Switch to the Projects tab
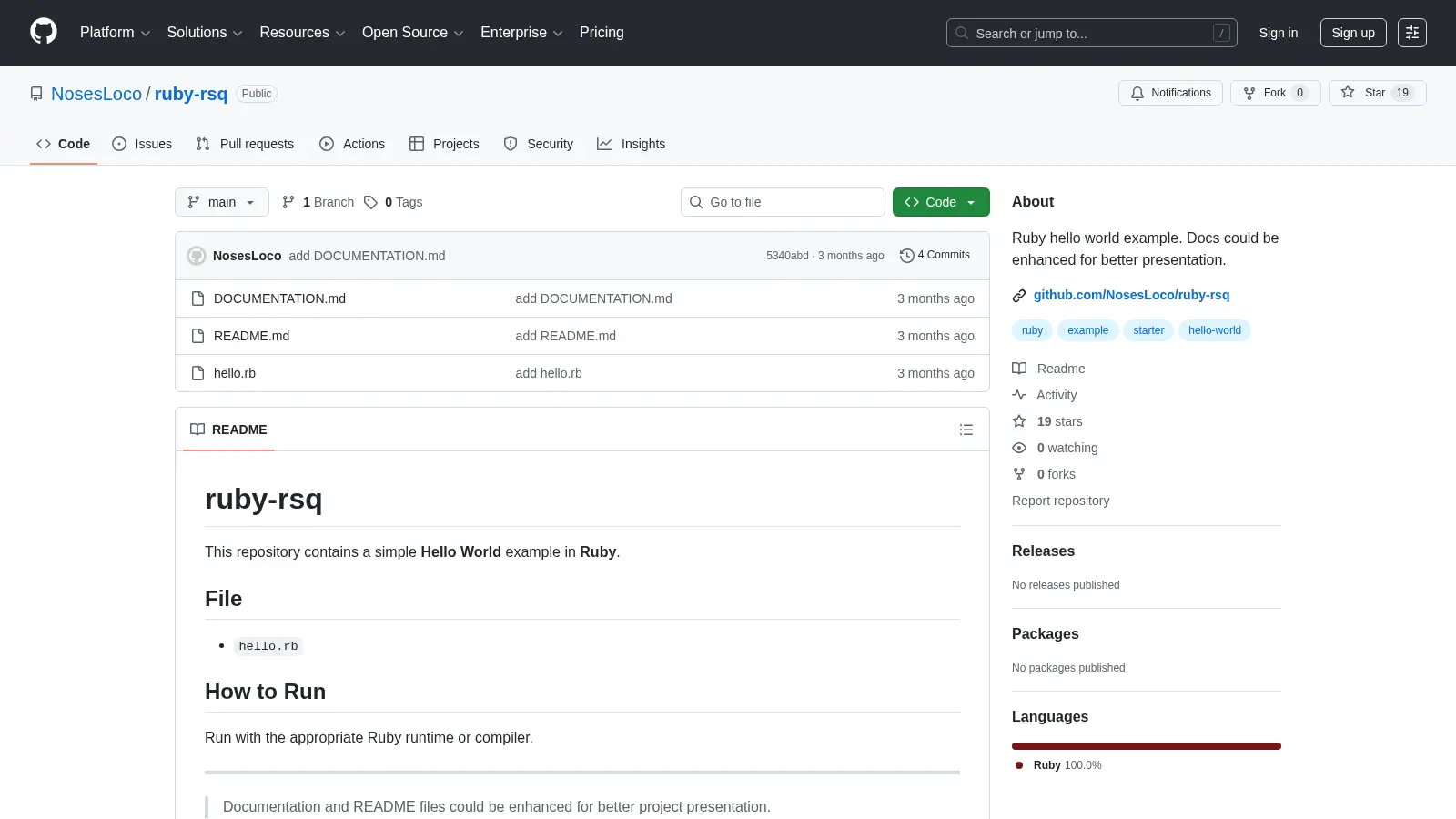The height and width of the screenshot is (819, 1456). pos(444,144)
